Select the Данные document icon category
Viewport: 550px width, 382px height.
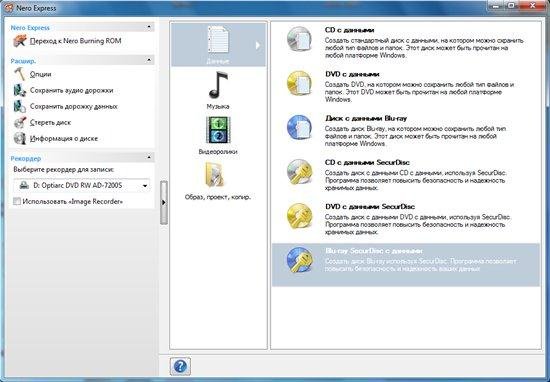point(218,40)
